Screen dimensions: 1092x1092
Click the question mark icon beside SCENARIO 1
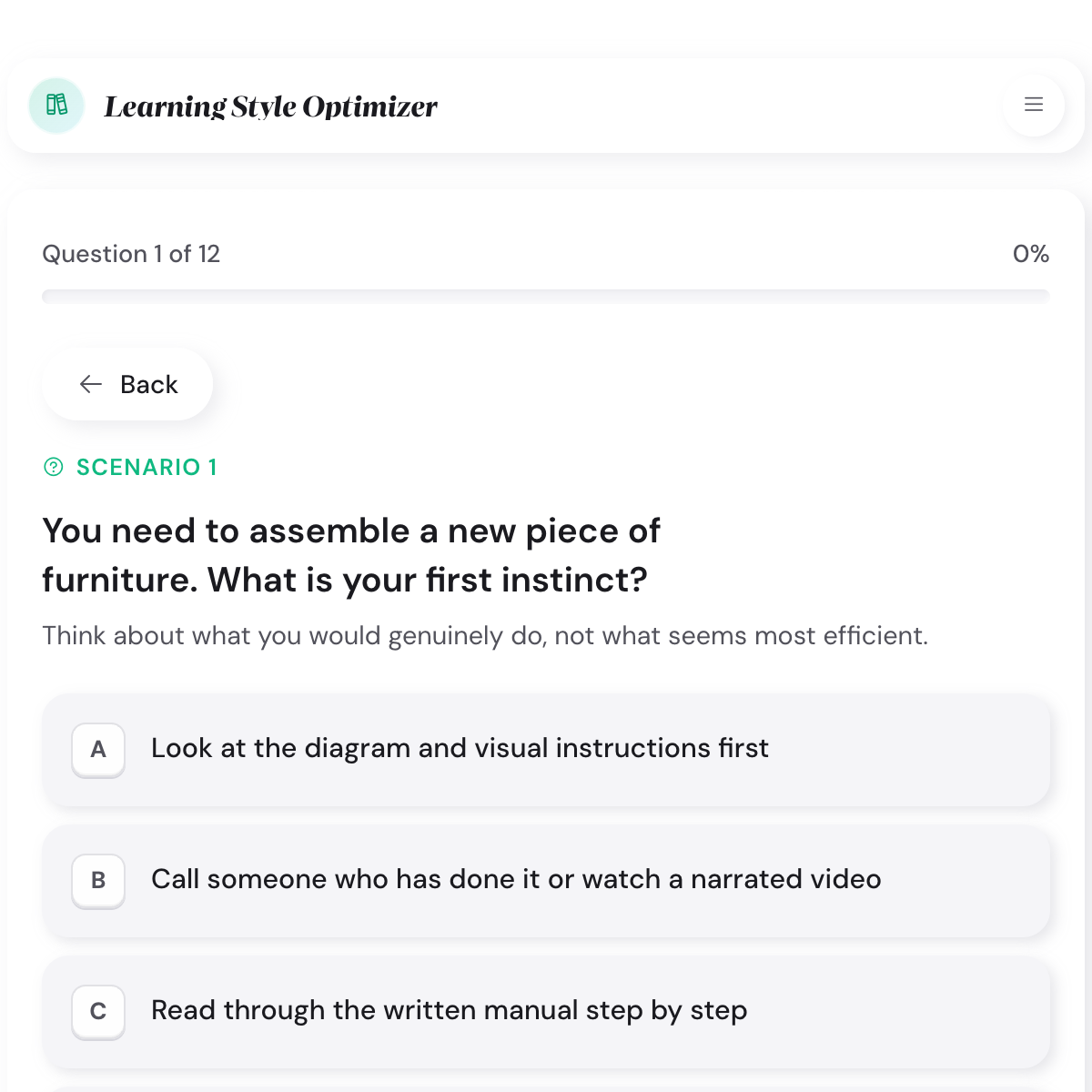click(x=54, y=467)
